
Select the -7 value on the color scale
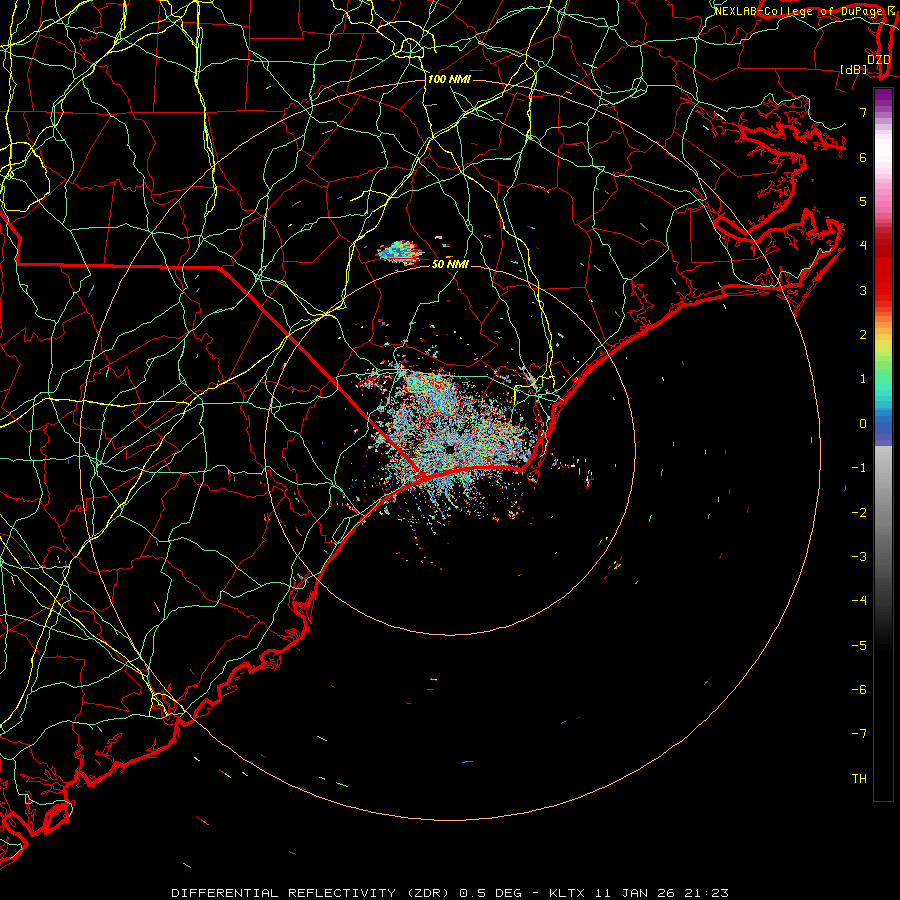(859, 734)
